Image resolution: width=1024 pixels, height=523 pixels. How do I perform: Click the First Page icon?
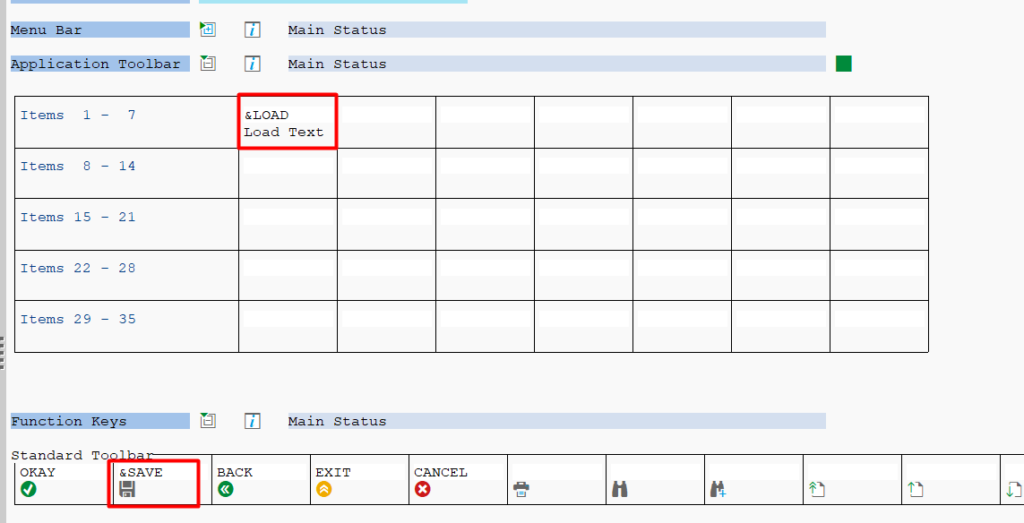tap(816, 489)
